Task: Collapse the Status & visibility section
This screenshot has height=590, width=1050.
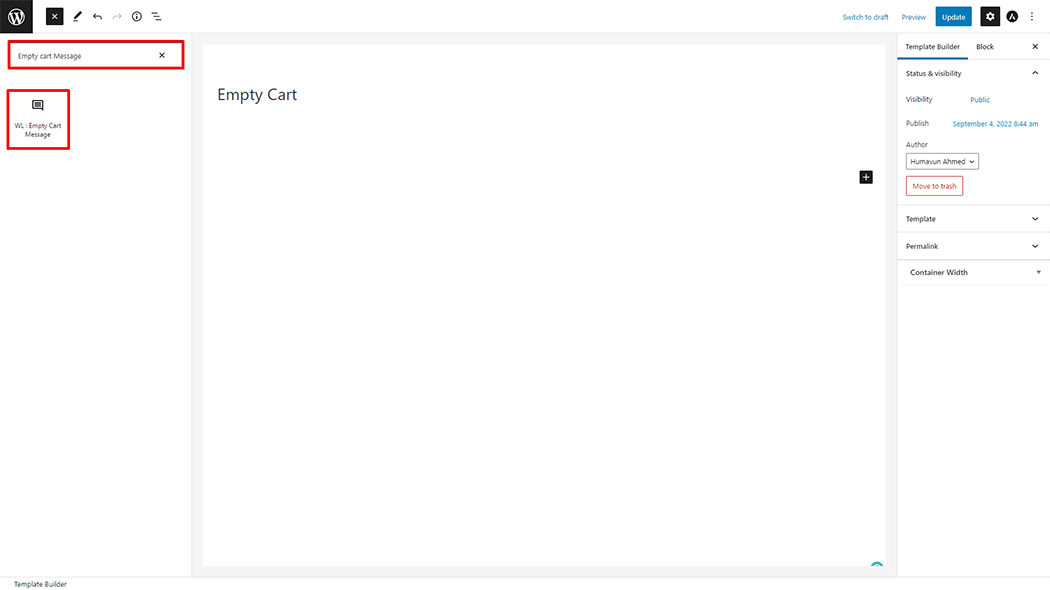Action: click(1035, 73)
